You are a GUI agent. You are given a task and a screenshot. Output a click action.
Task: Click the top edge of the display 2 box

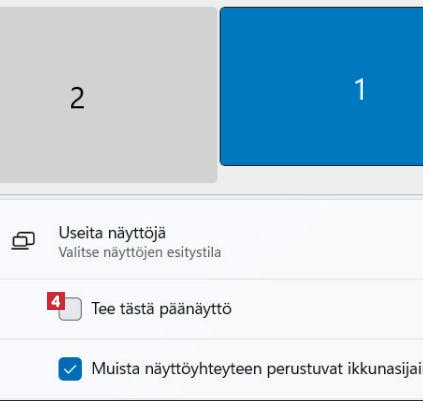pyautogui.click(x=108, y=7)
